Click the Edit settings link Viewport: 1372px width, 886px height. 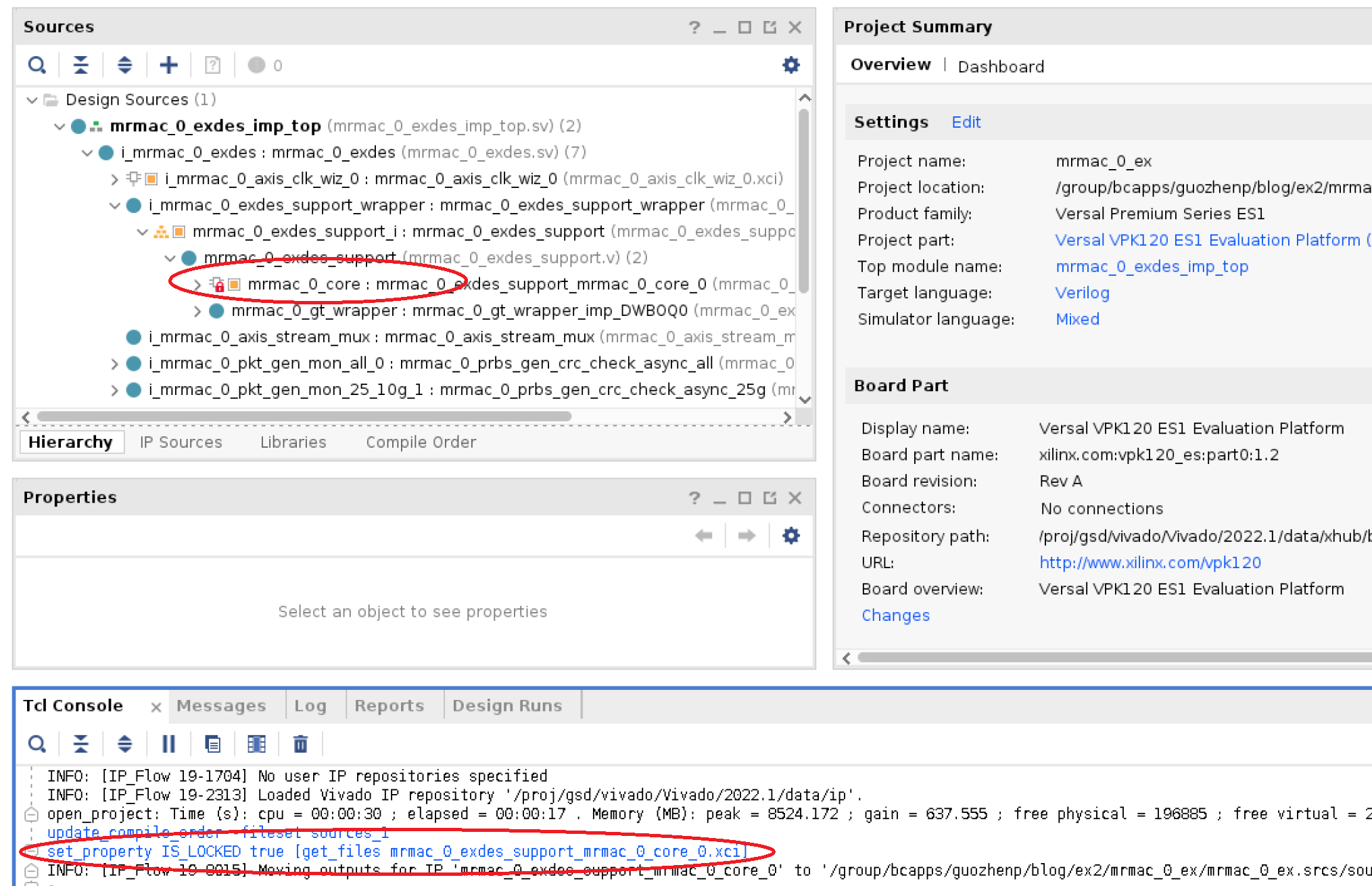click(x=966, y=122)
